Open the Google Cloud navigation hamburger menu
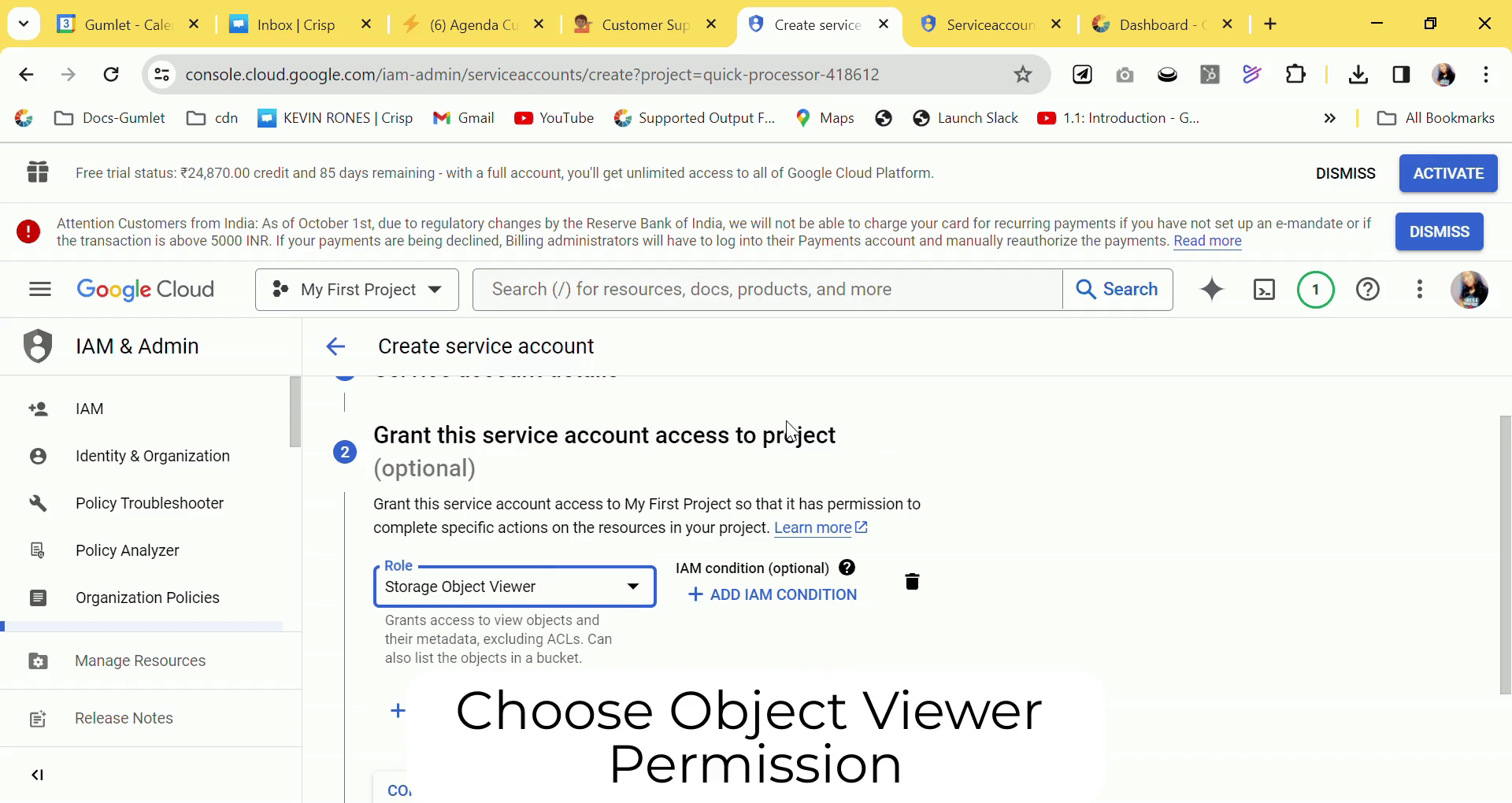The height and width of the screenshot is (803, 1512). click(x=40, y=290)
